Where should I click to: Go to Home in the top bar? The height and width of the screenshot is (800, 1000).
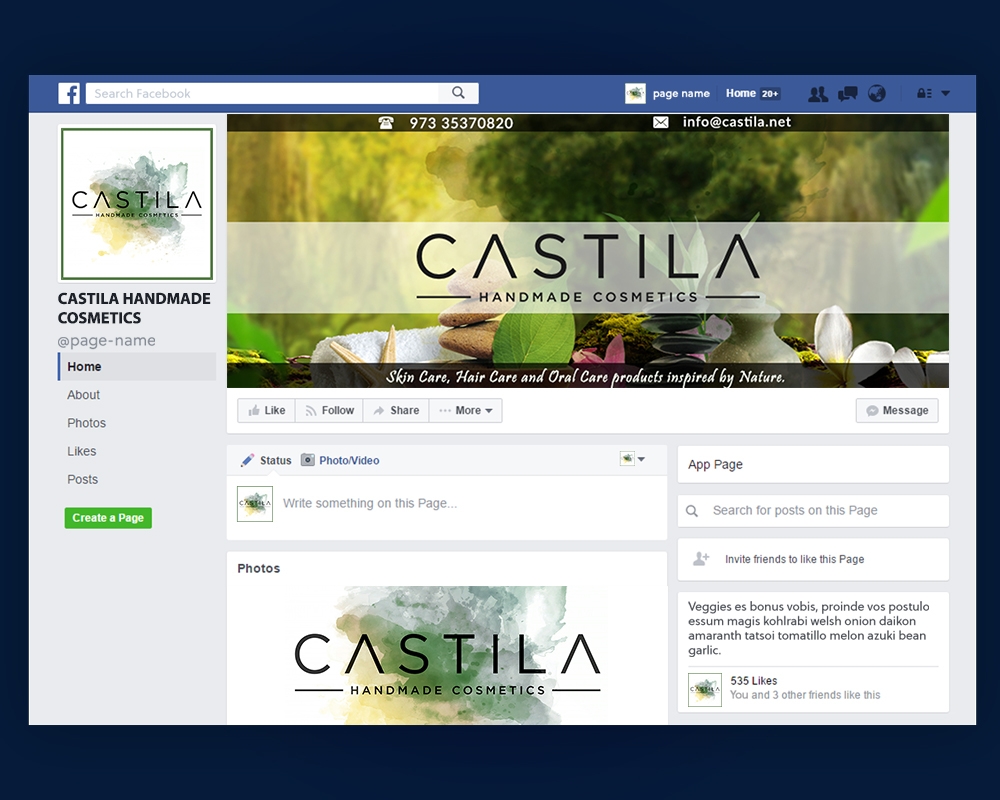click(741, 93)
